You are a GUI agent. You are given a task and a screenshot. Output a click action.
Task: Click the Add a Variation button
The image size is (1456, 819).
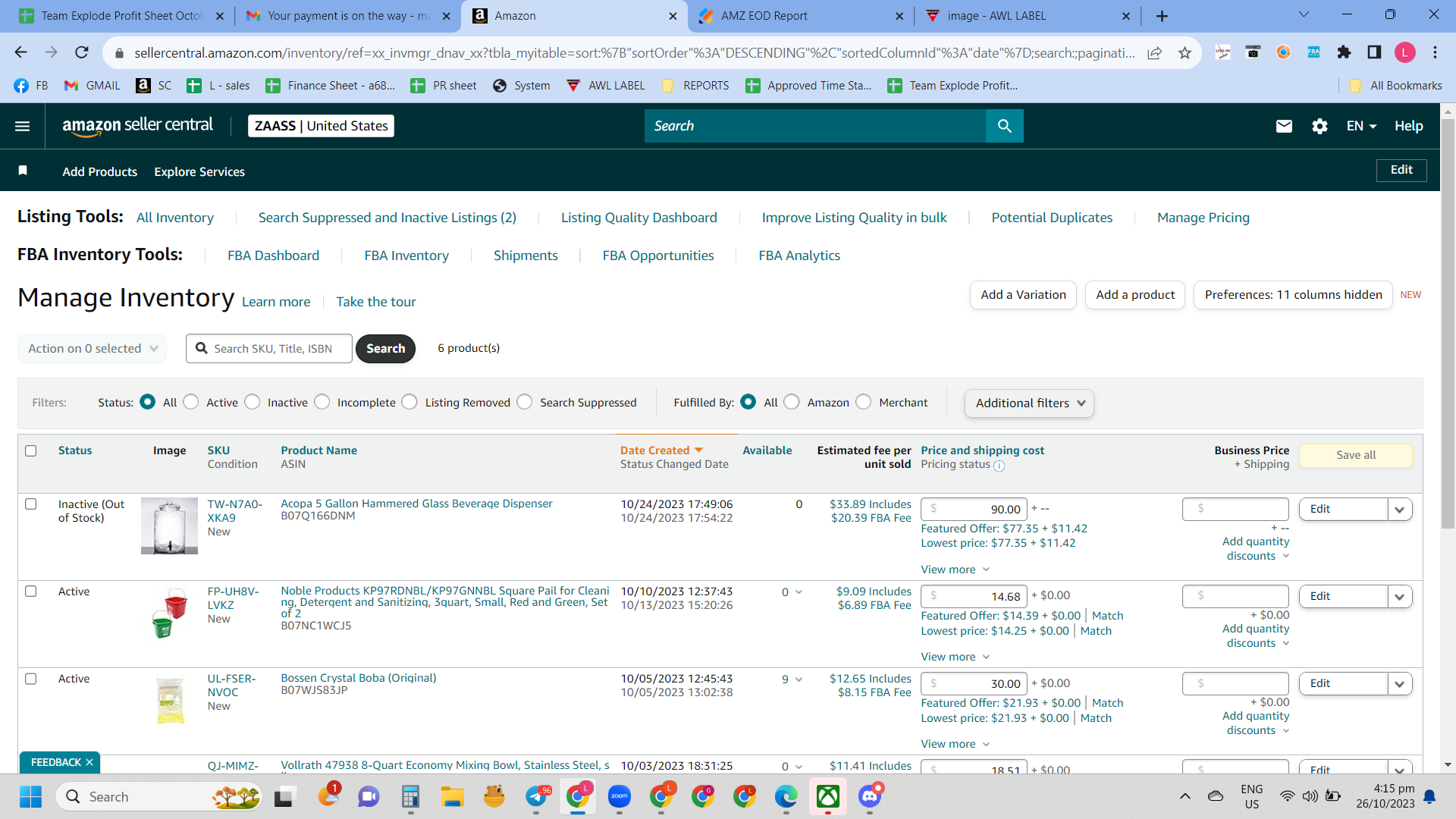tap(1023, 295)
